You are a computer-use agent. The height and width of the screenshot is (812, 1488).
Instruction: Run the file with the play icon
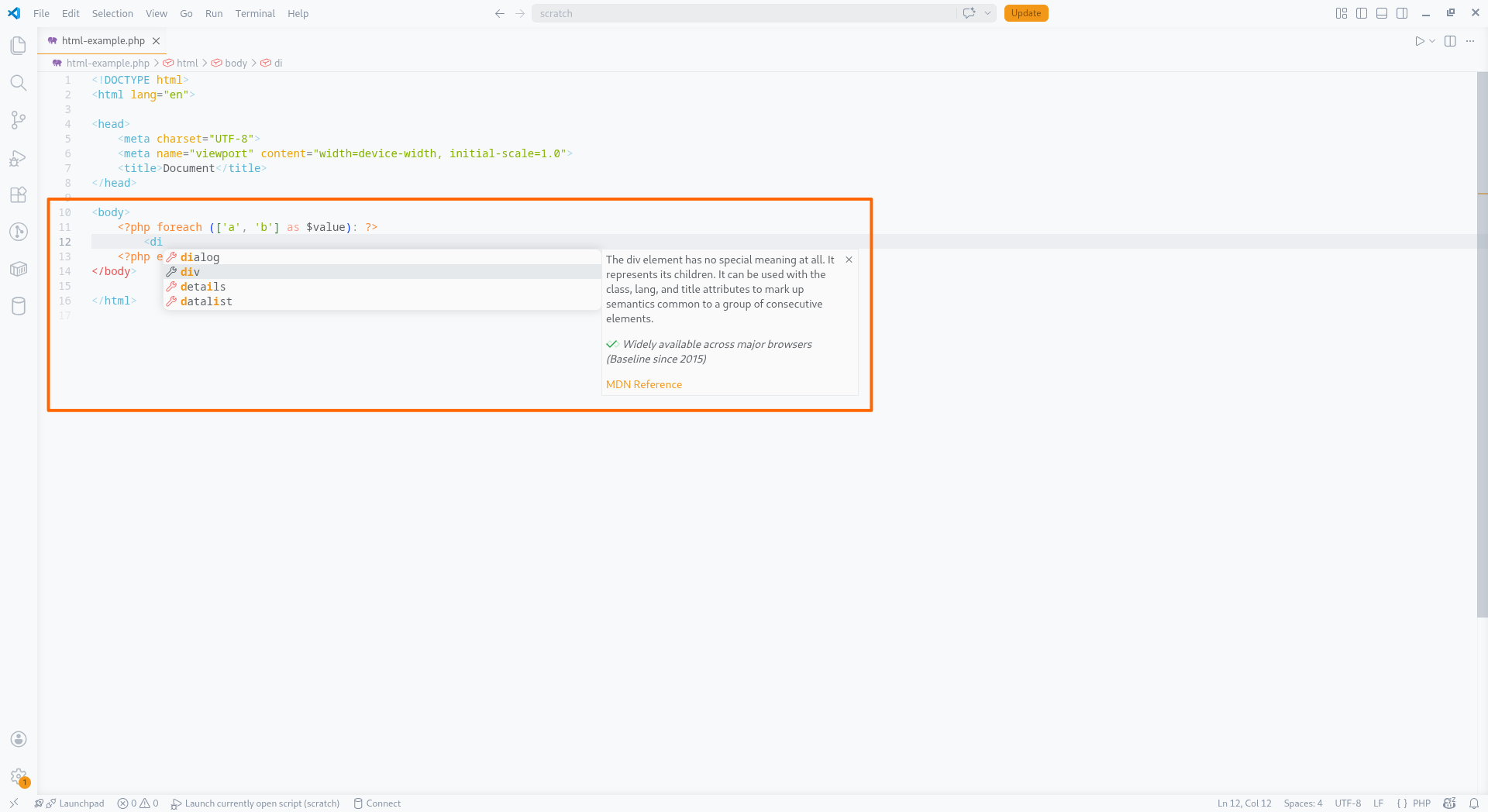coord(1419,41)
